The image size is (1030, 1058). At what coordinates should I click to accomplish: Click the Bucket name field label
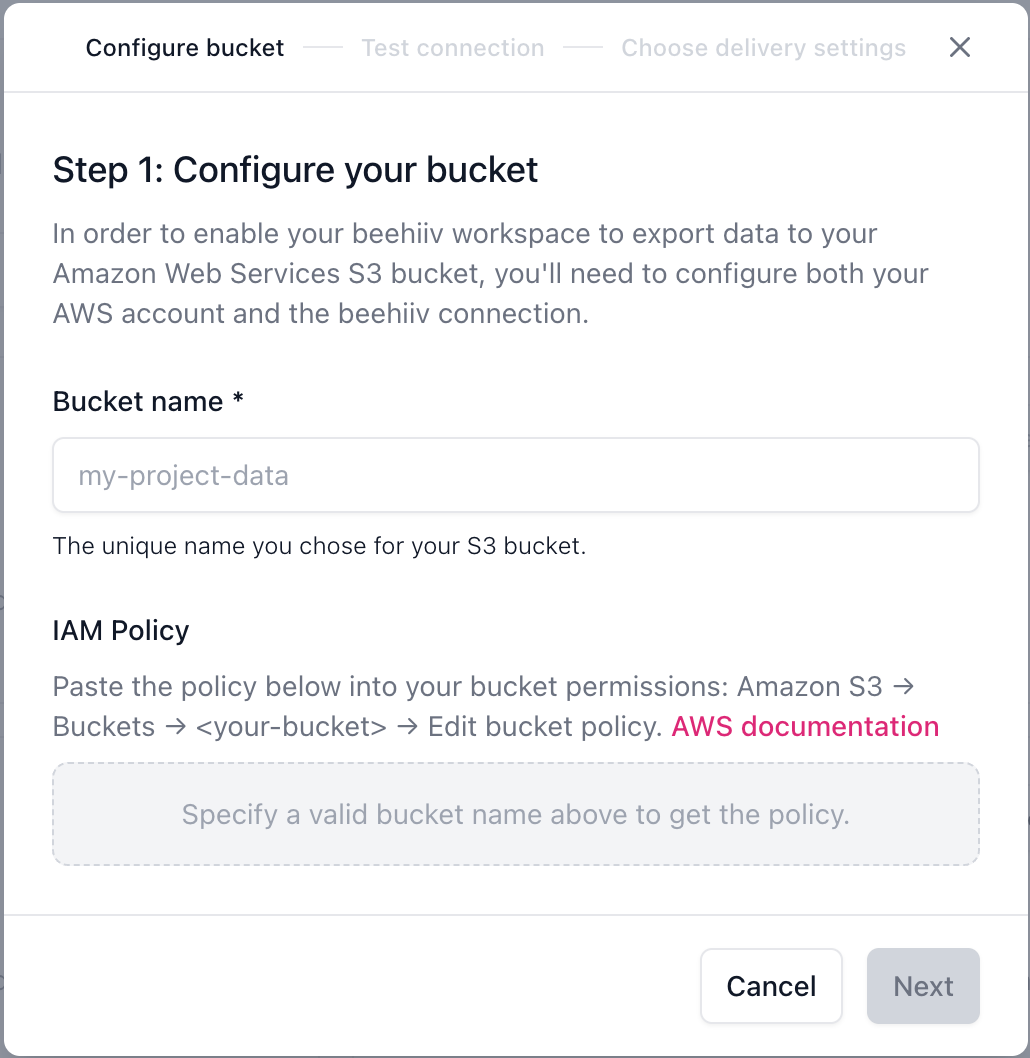click(x=138, y=402)
